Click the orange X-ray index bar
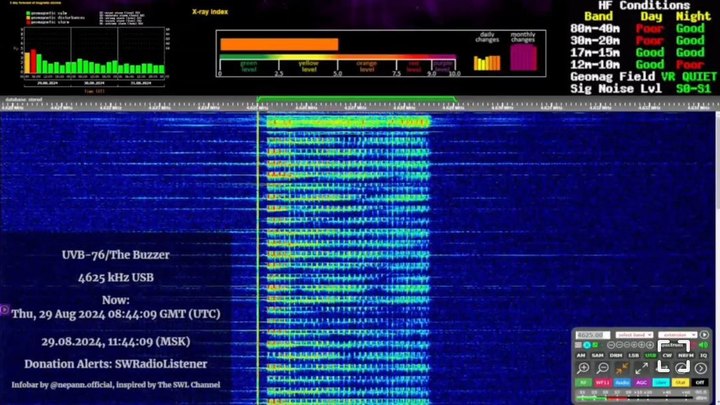 pos(279,44)
